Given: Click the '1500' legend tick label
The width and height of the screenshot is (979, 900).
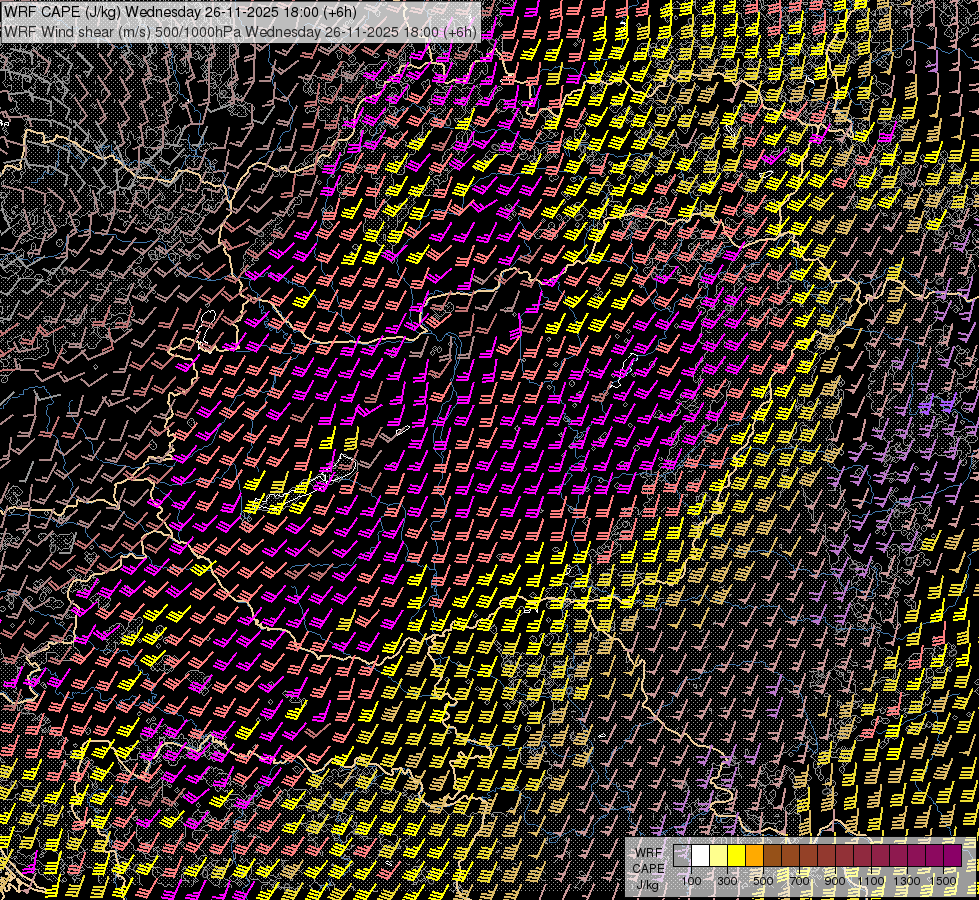Looking at the screenshot, I should point(943,881).
